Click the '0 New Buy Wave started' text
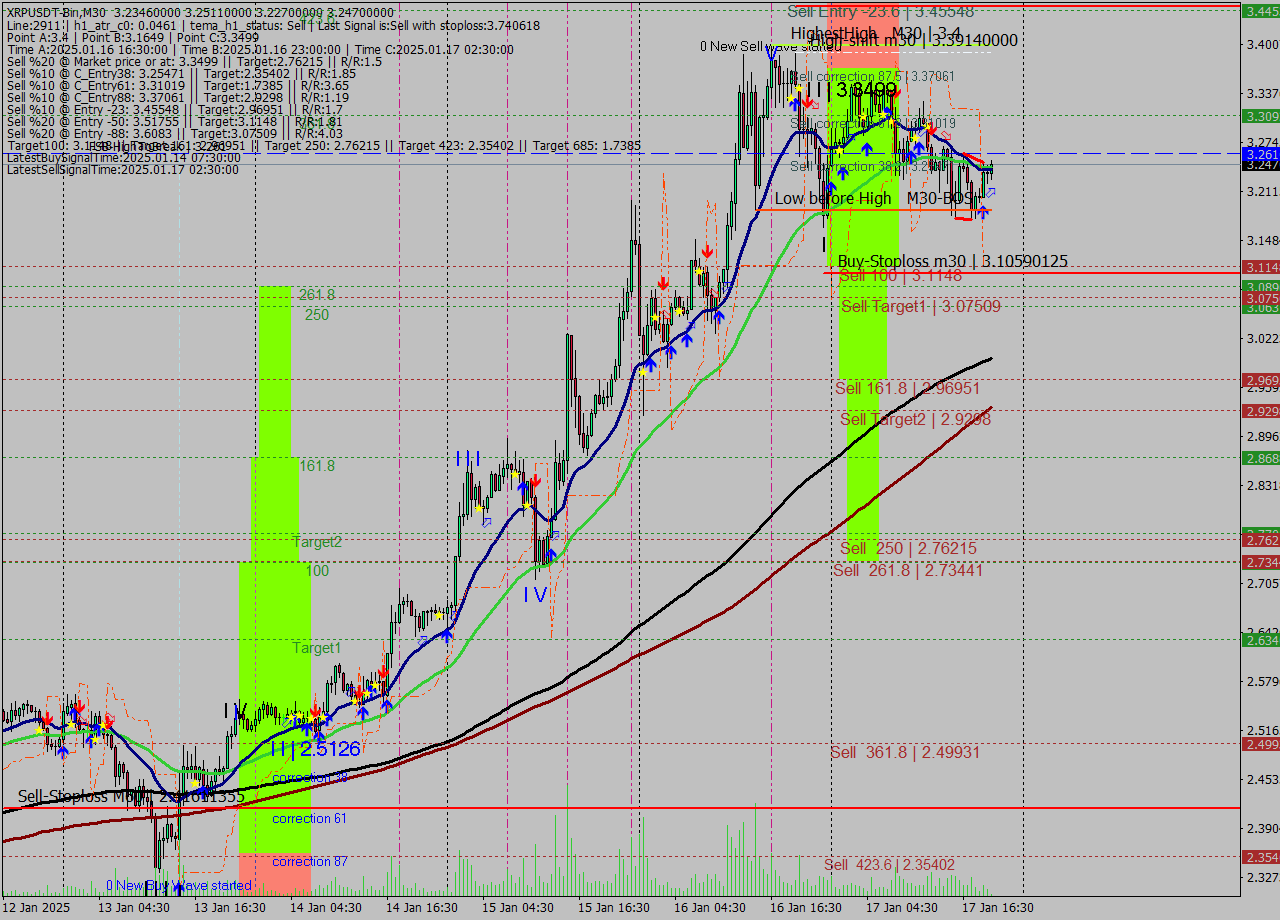Screen dimensions: 1280x920 [179, 885]
